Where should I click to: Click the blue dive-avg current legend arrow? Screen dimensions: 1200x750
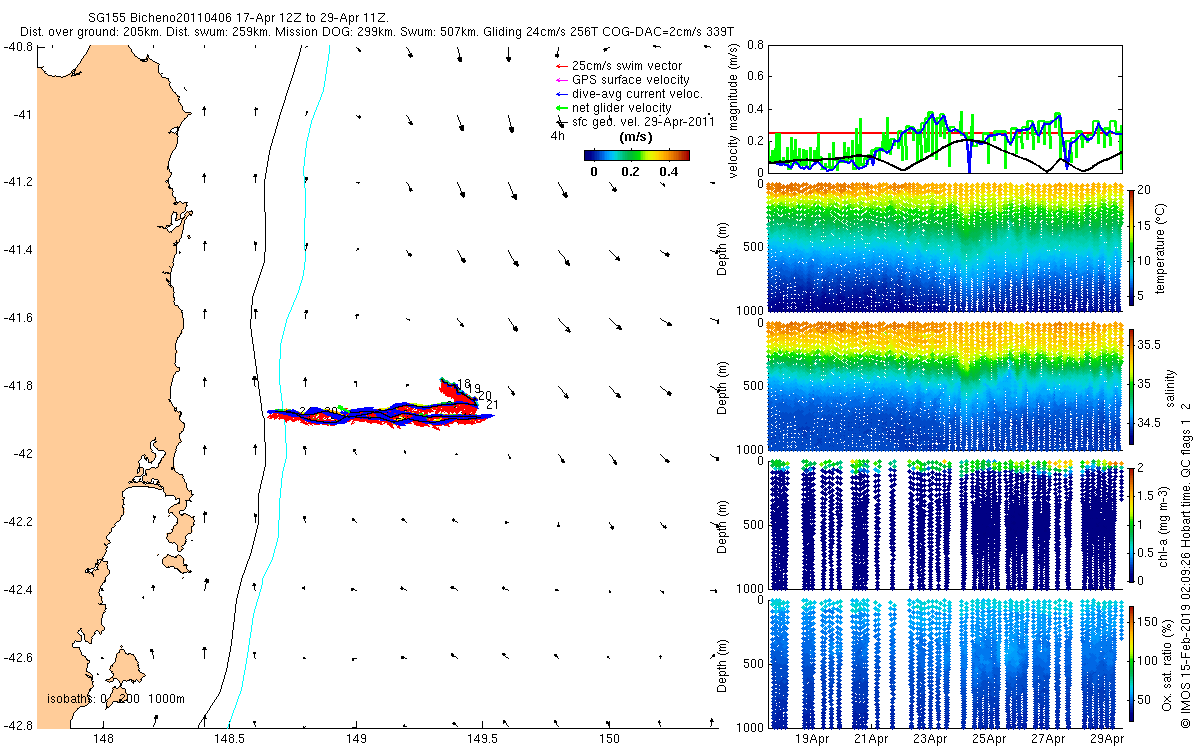coord(560,94)
